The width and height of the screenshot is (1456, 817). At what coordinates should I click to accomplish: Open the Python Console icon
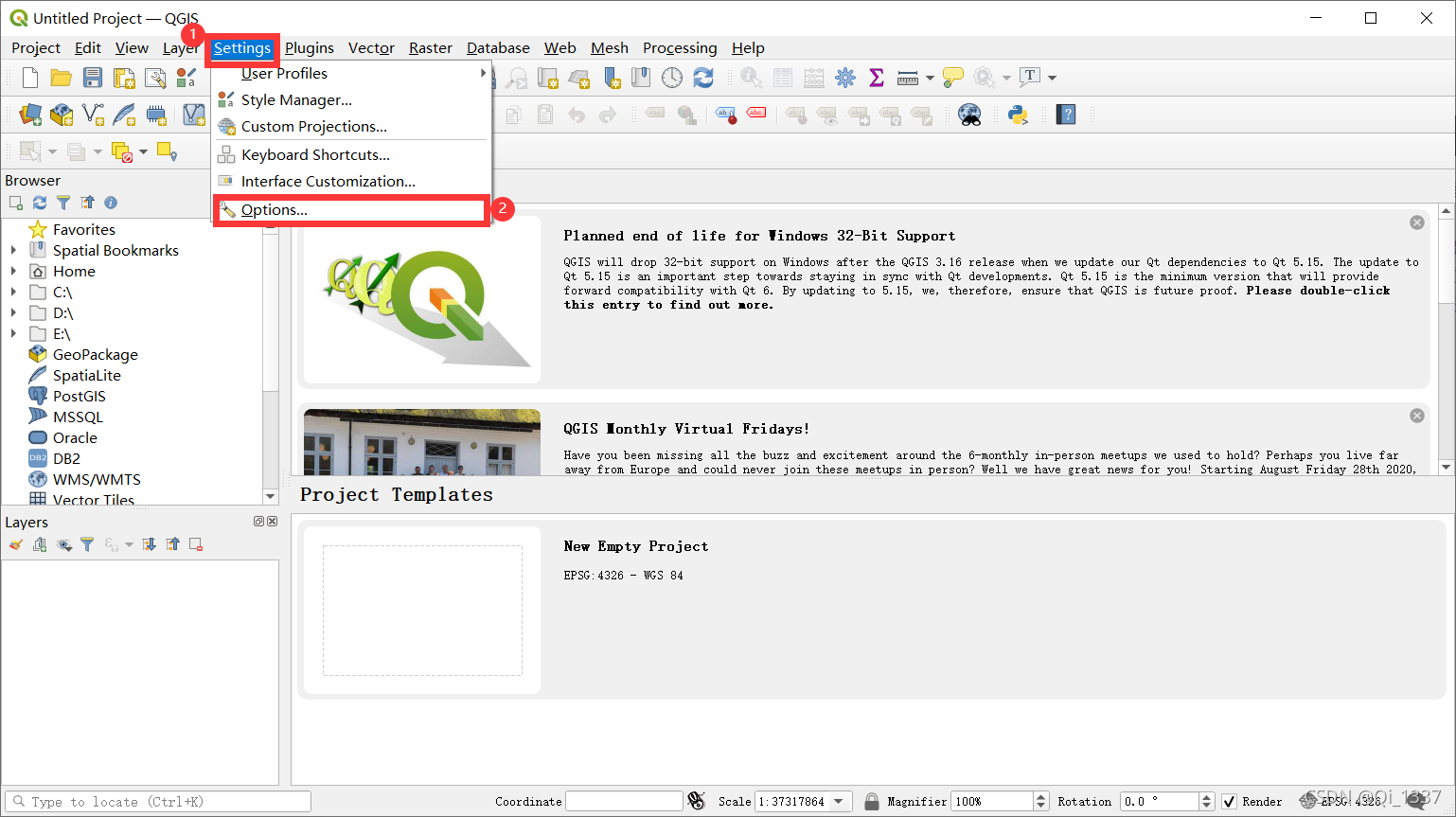coord(1018,115)
